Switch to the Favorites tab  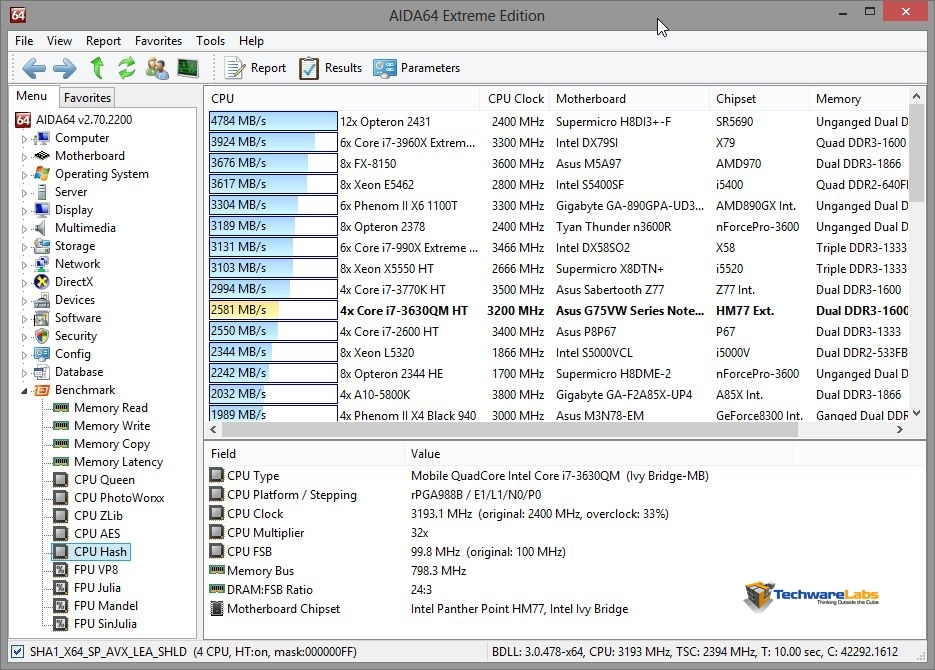[x=87, y=97]
